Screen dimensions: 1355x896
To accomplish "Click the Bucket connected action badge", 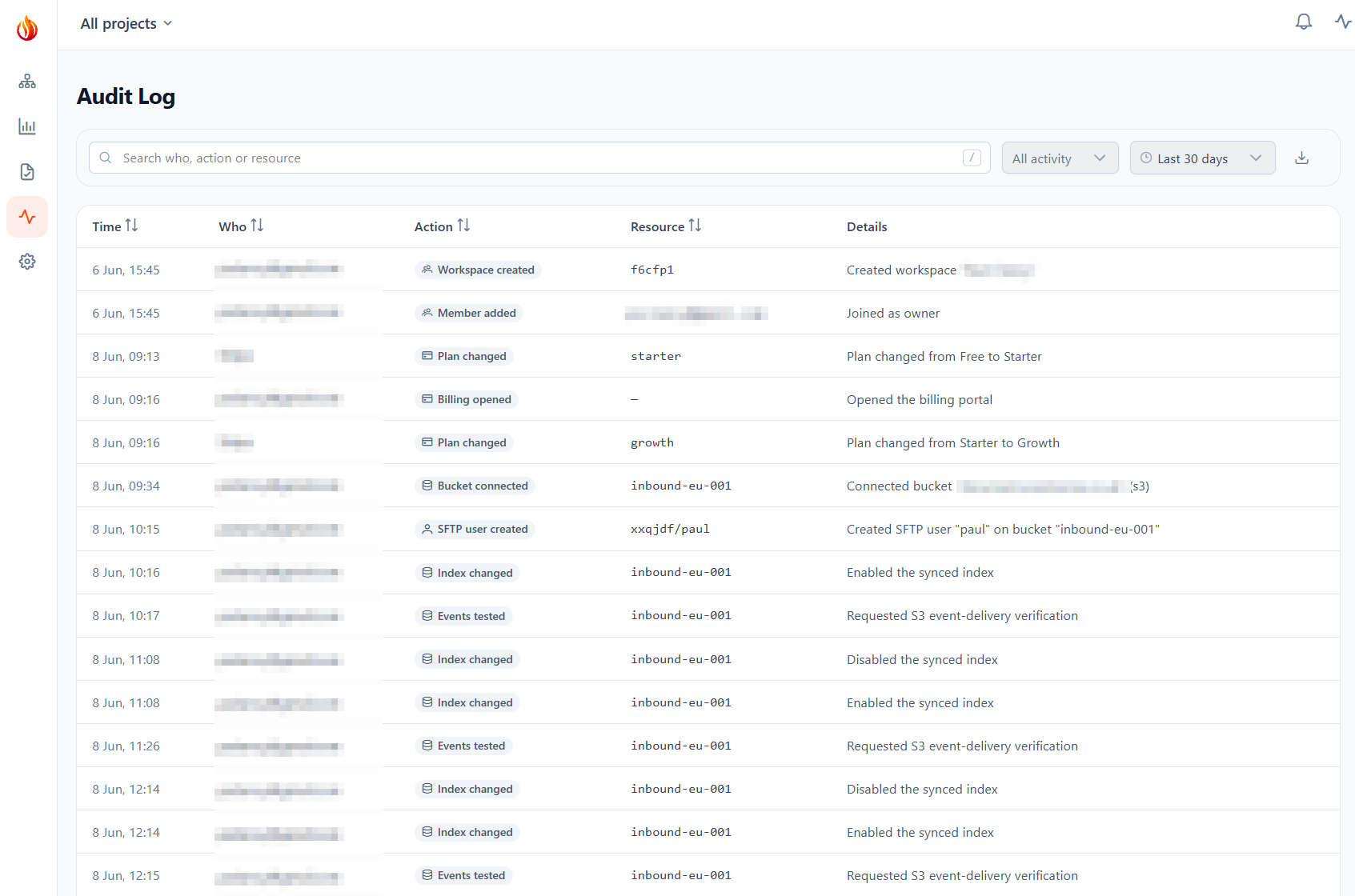I will click(x=475, y=486).
